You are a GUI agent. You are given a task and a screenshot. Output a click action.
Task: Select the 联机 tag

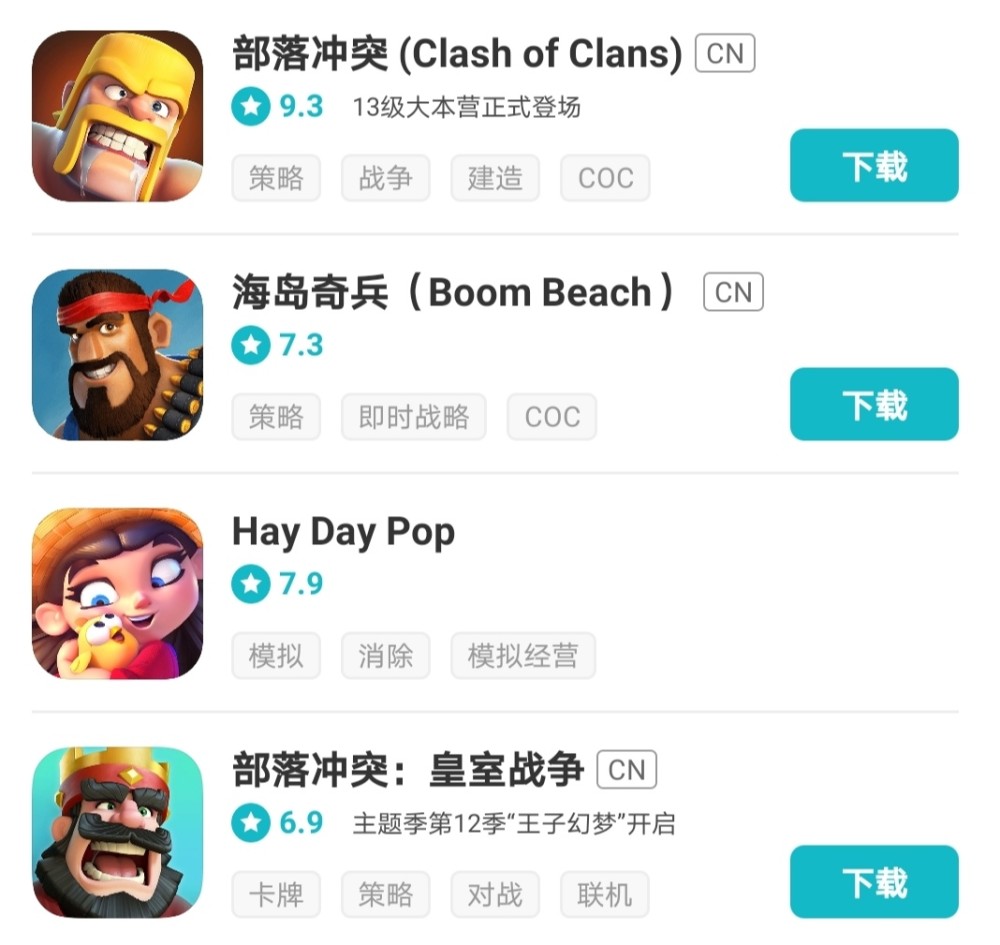605,895
